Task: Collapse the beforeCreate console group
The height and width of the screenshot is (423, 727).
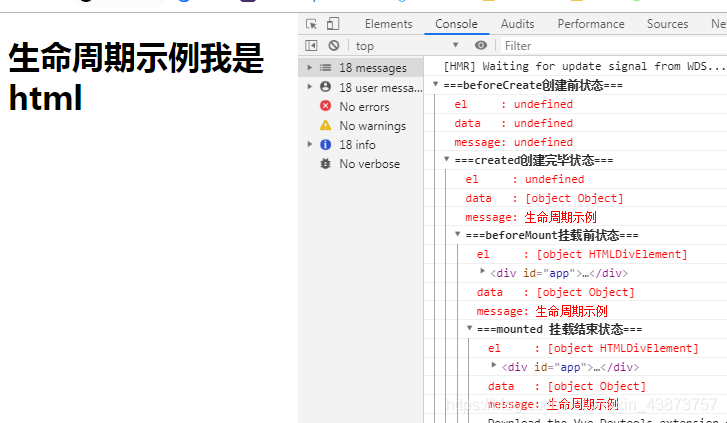Action: coord(435,84)
